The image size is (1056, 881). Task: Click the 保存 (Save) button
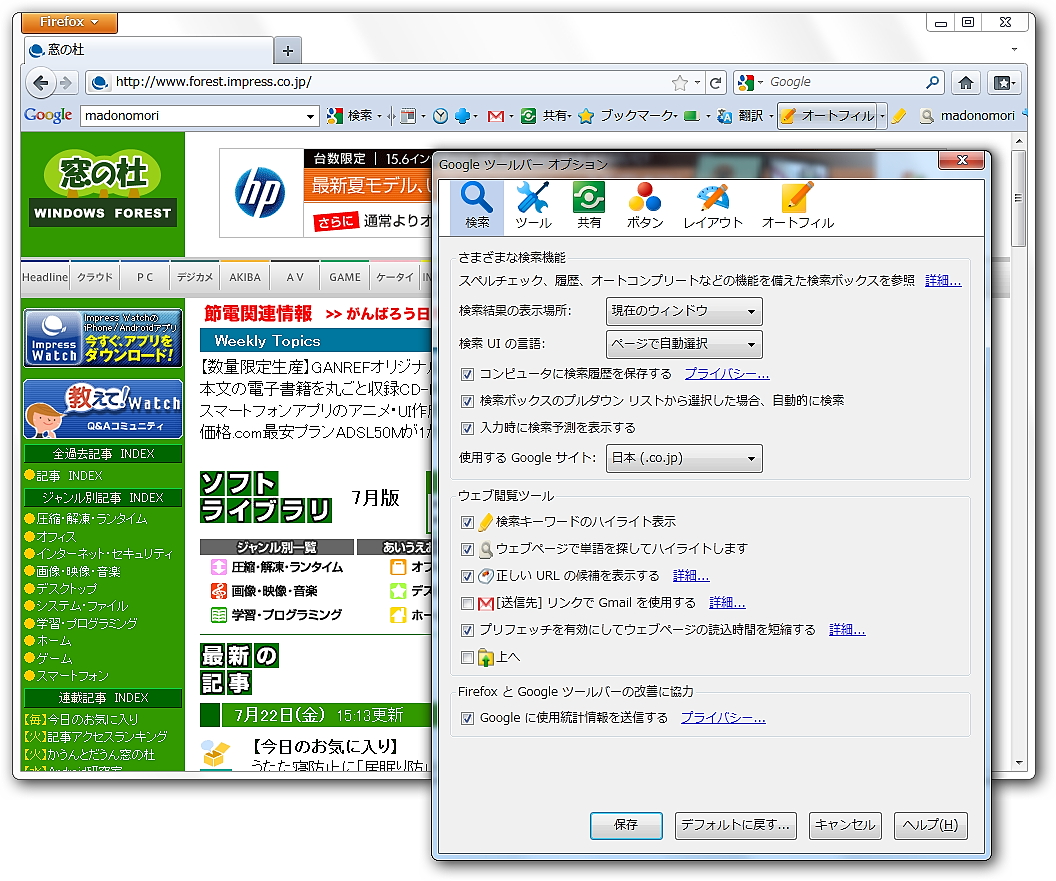pos(626,825)
